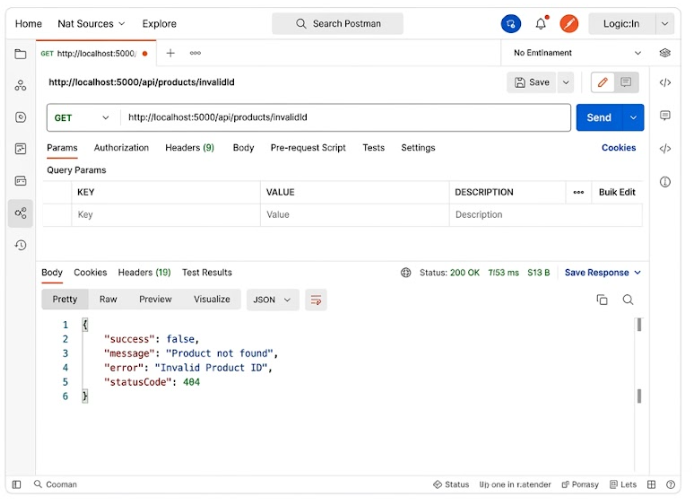The height and width of the screenshot is (502, 692).
Task: Open the Cookies link
Action: coord(618,148)
